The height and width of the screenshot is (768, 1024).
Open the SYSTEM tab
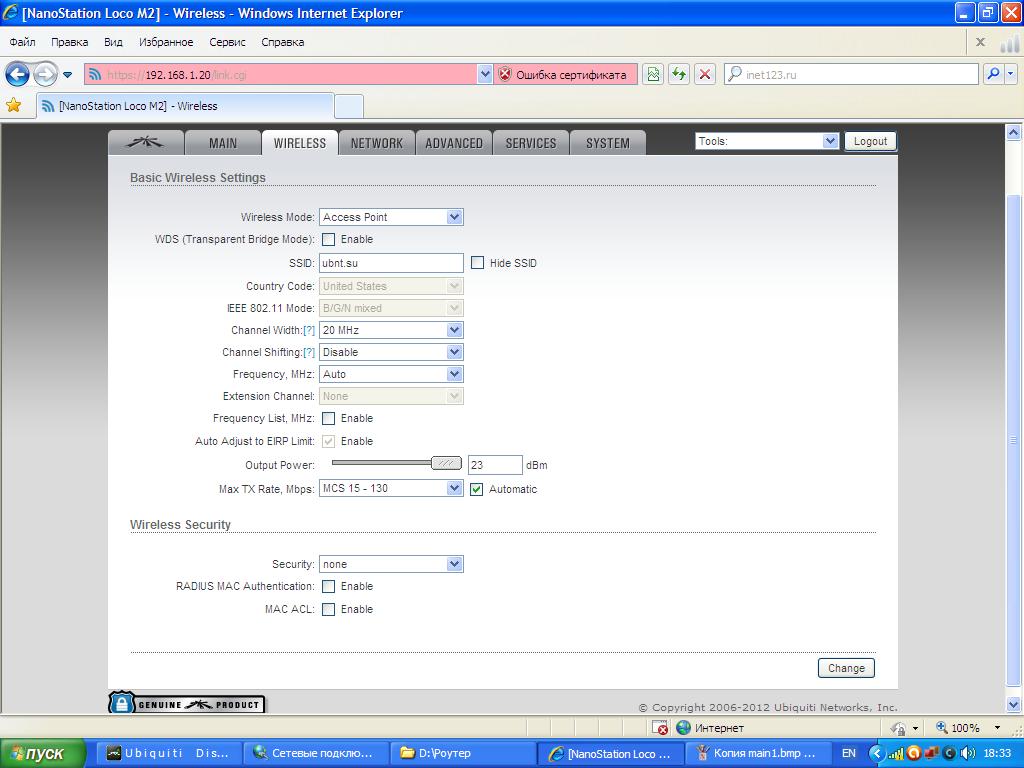tap(607, 143)
